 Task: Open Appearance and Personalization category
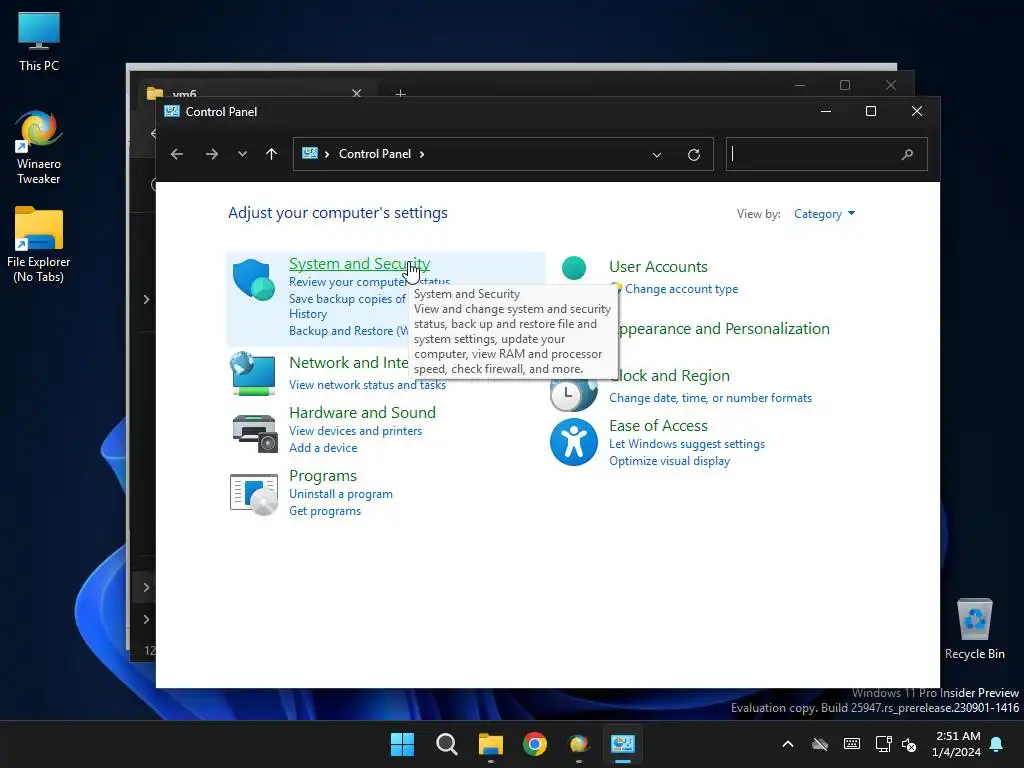click(724, 328)
